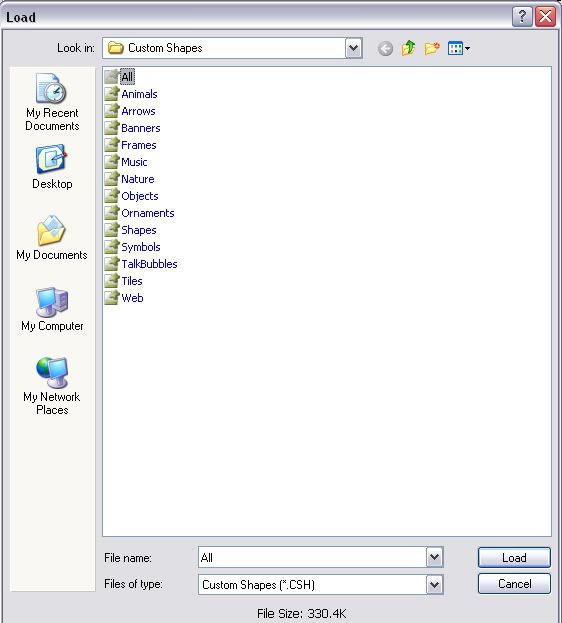Click into the File name text field

tap(312, 557)
